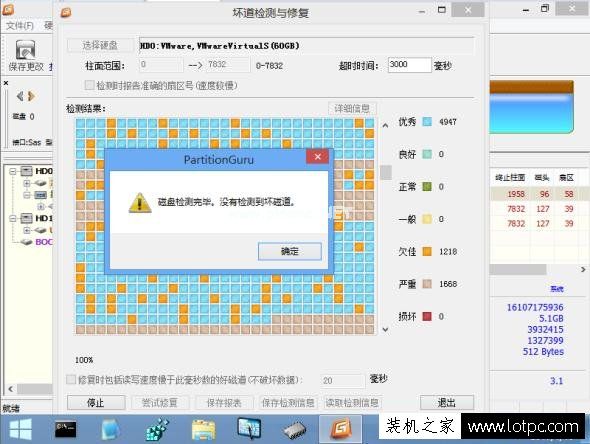Click forward arrow in main window disk navigator
The width and height of the screenshot is (590, 444).
[31, 96]
